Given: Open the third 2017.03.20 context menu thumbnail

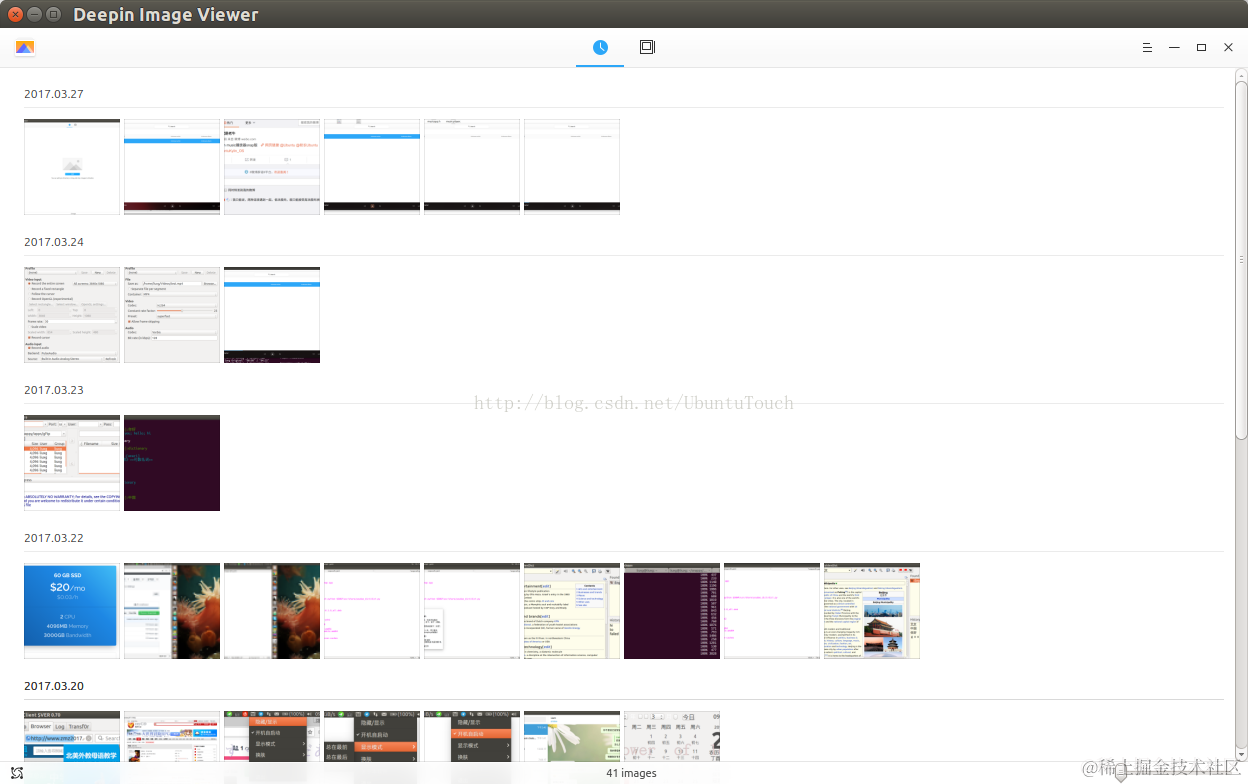Looking at the screenshot, I should click(x=272, y=736).
